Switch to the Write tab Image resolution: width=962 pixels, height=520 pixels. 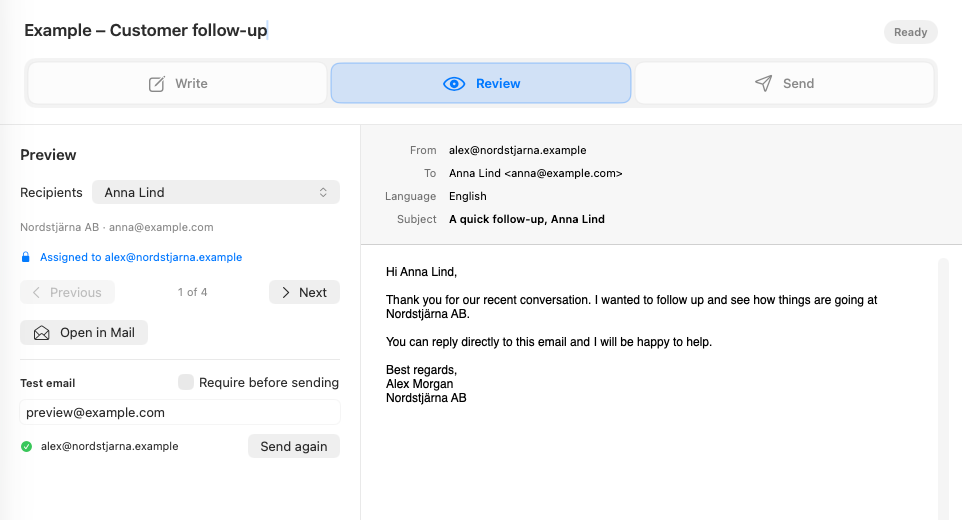pyautogui.click(x=177, y=83)
